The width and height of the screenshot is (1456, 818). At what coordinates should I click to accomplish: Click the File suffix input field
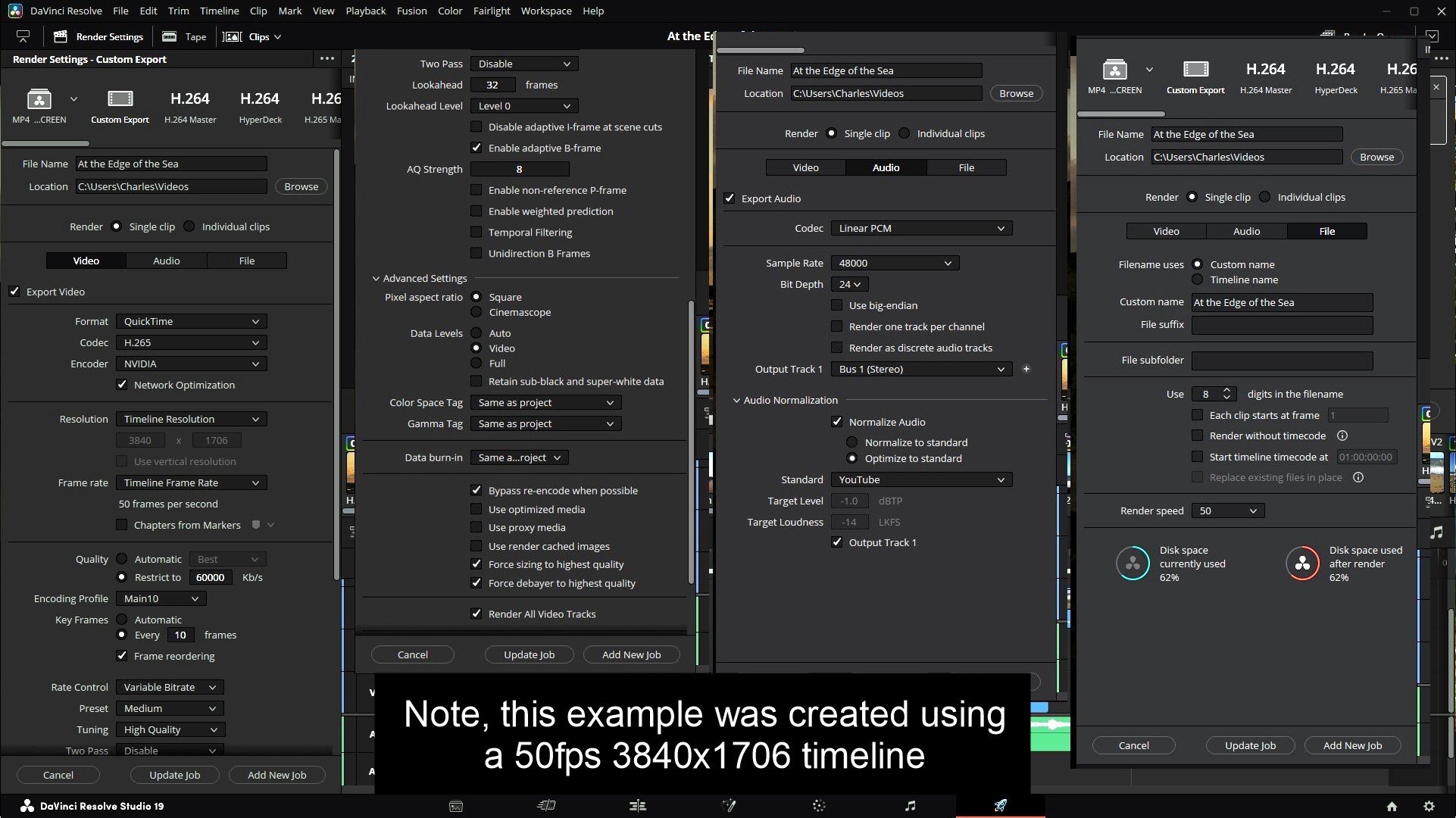click(x=1282, y=325)
